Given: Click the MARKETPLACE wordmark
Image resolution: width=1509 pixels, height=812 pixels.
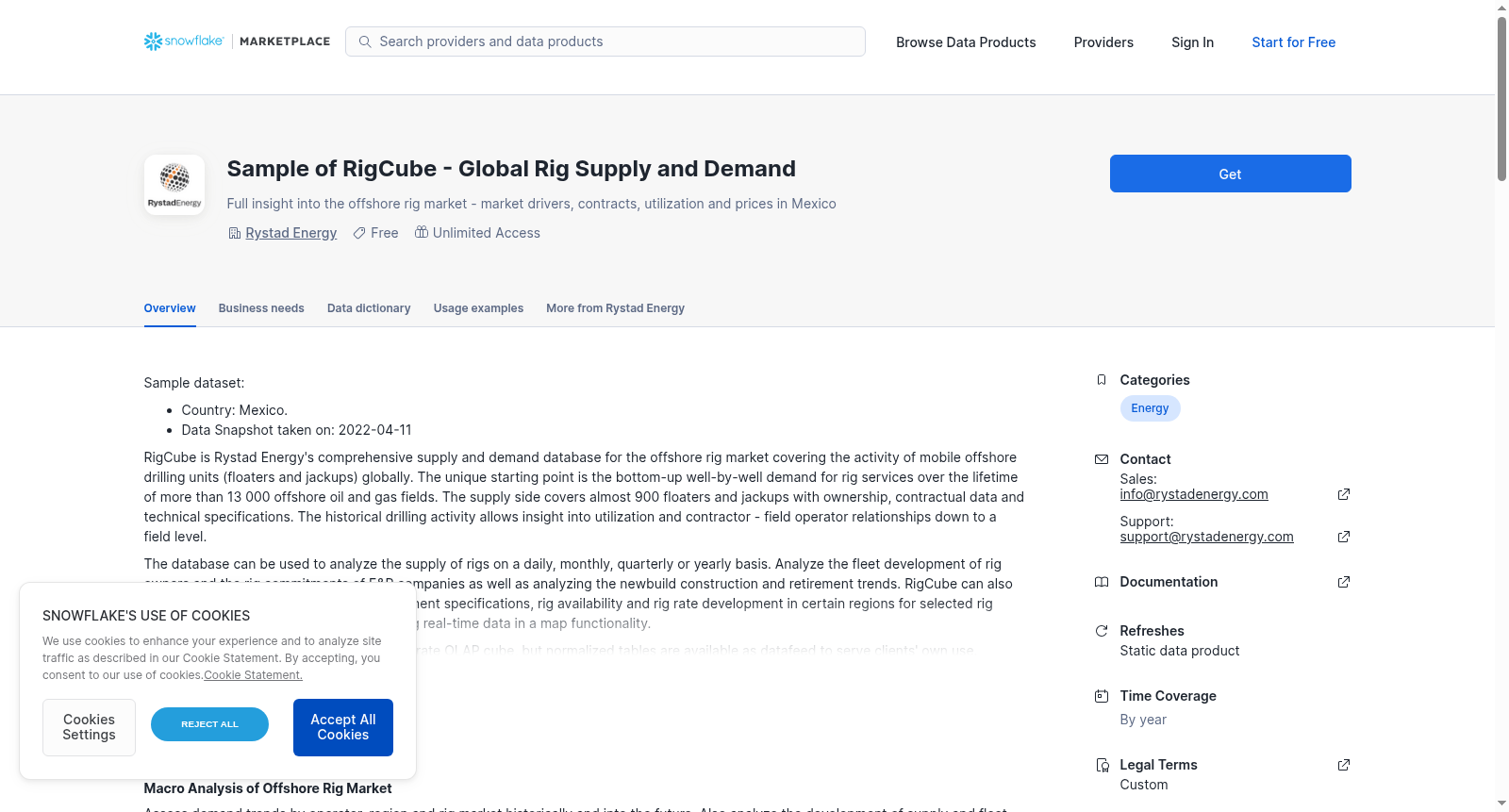Looking at the screenshot, I should (x=285, y=41).
